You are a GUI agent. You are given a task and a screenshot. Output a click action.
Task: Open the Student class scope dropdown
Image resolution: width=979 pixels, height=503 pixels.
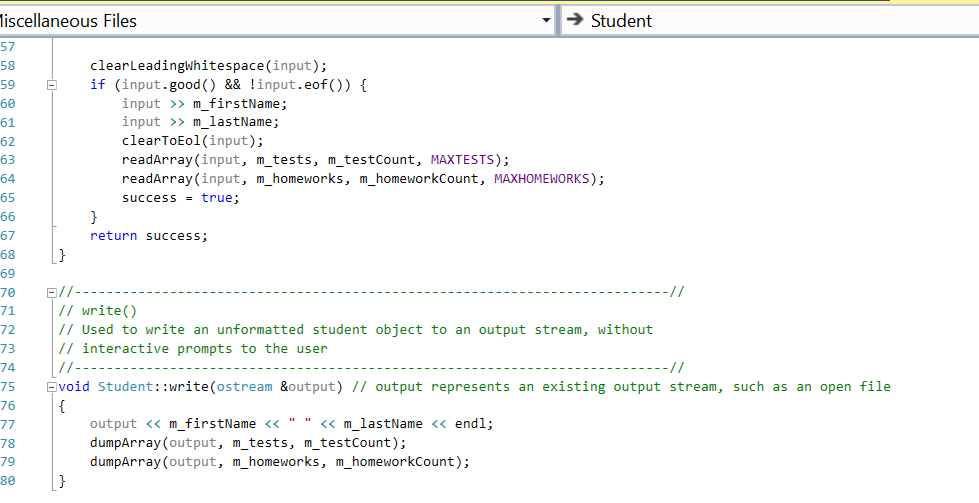[x=770, y=21]
